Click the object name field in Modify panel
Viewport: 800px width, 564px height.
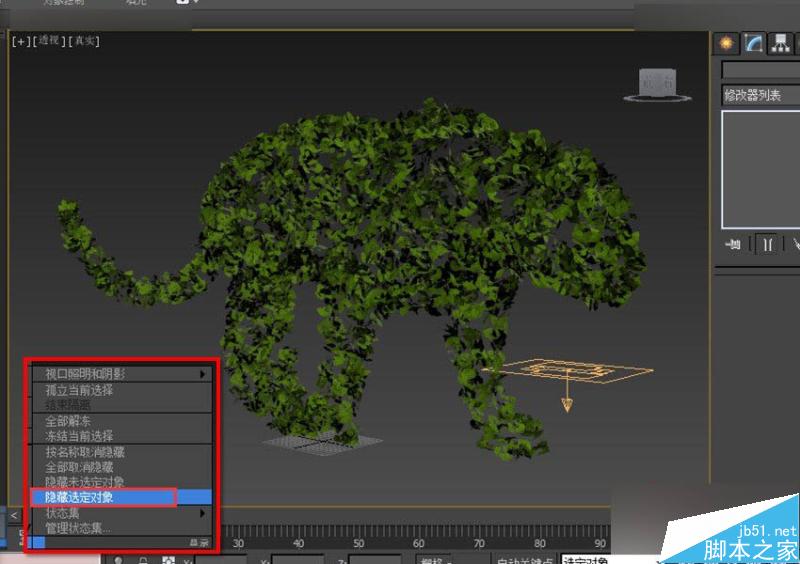761,70
